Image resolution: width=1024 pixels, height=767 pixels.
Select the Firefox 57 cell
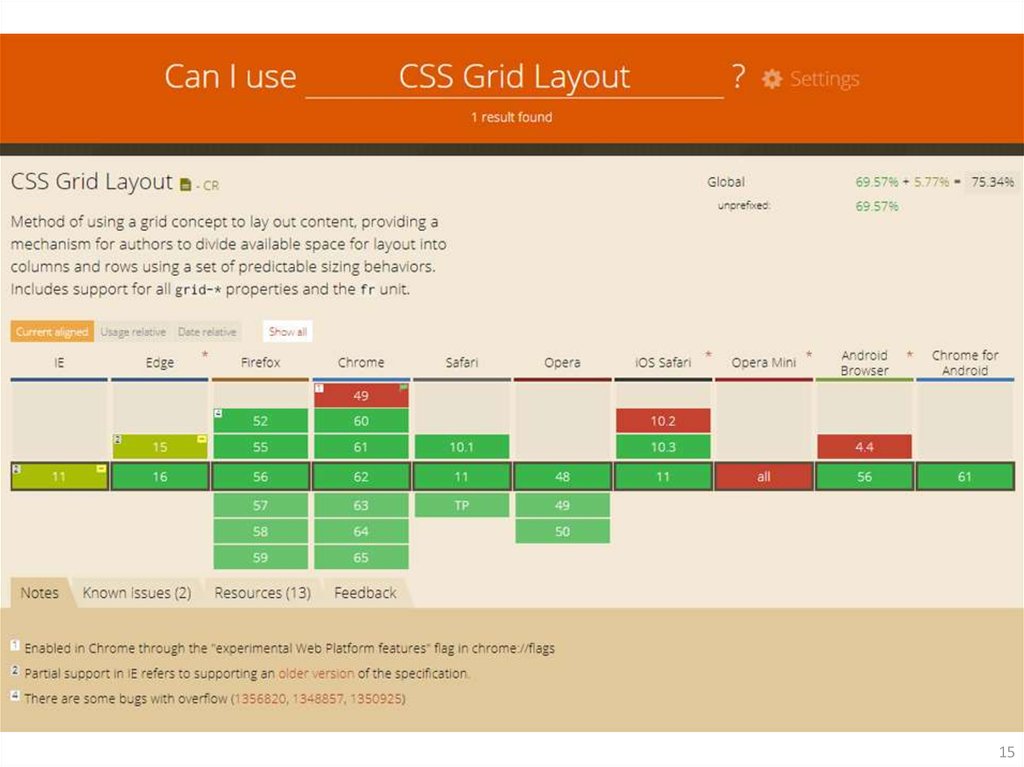(x=261, y=505)
